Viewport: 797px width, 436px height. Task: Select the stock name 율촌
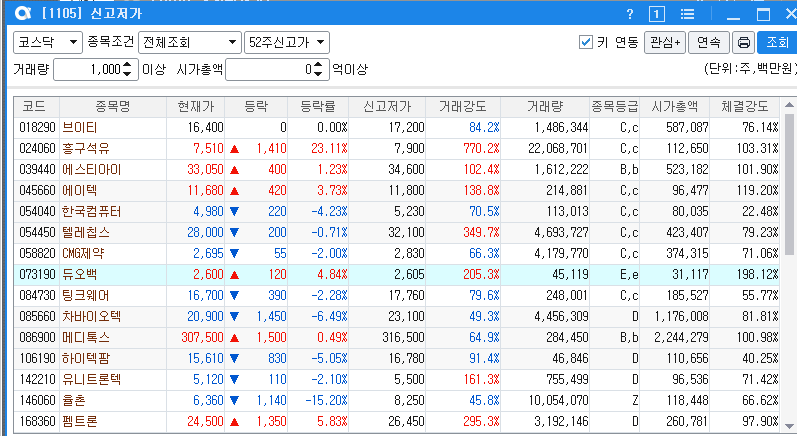(x=74, y=400)
